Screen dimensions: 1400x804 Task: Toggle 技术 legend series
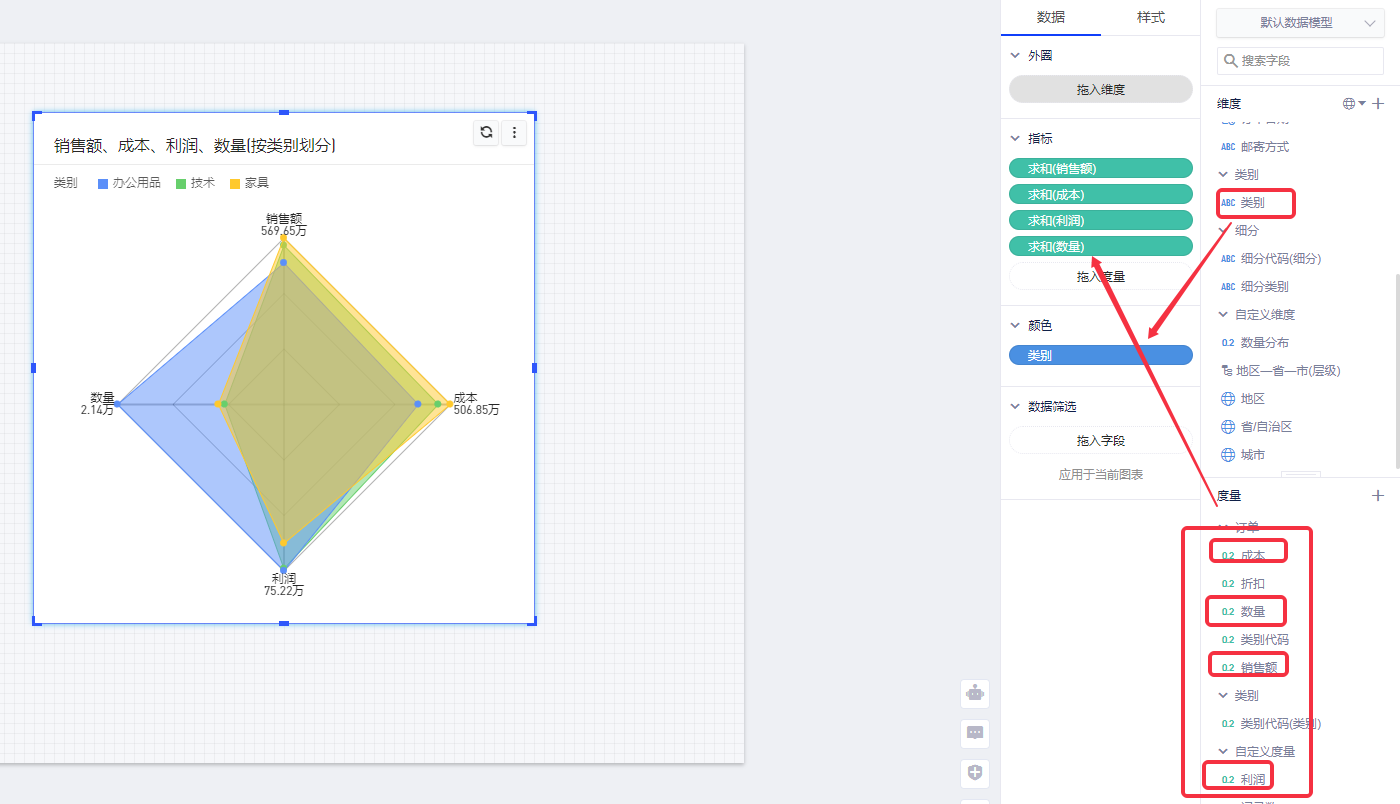[195, 183]
